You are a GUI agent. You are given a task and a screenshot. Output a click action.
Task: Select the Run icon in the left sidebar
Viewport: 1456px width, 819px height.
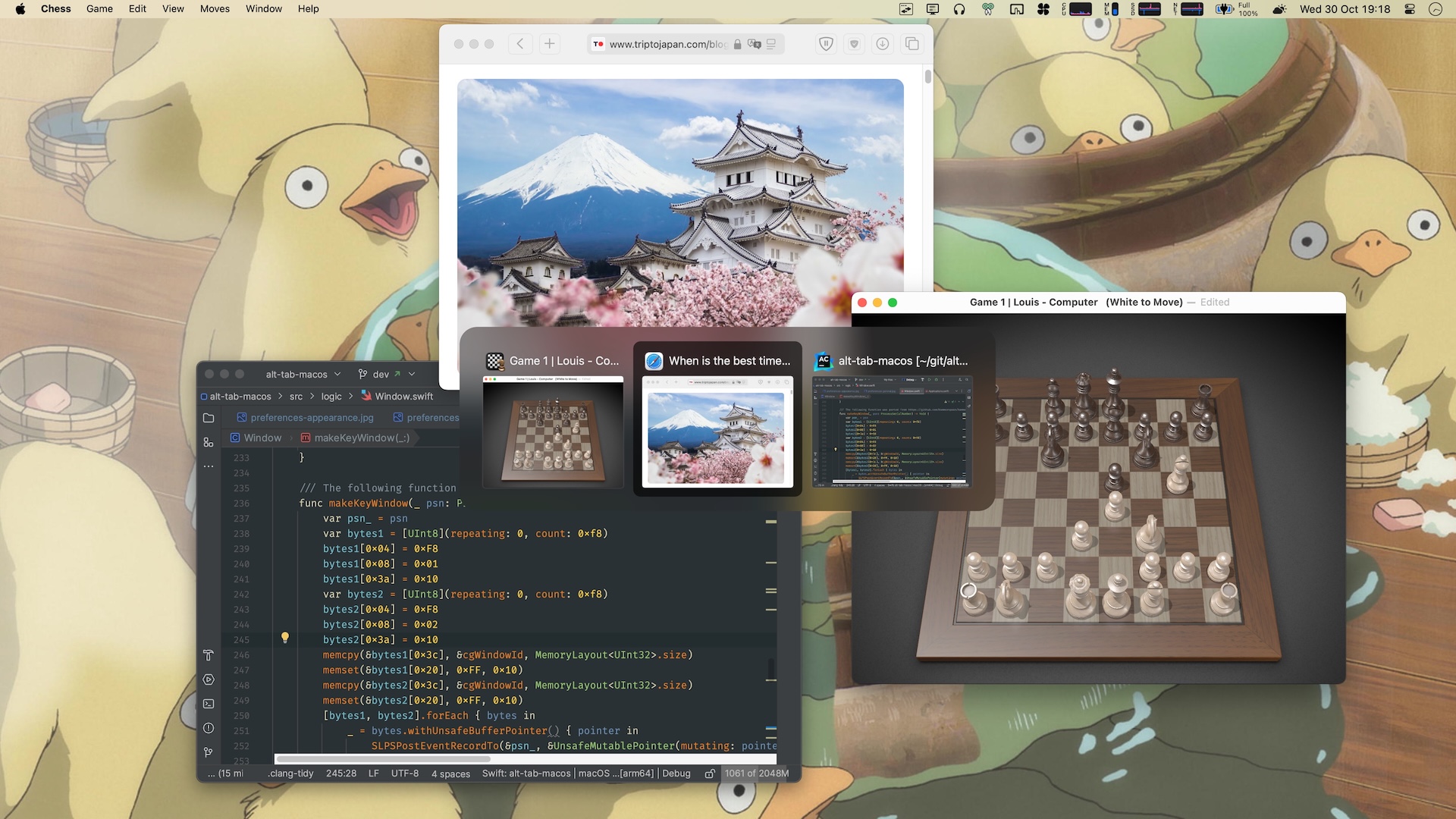click(x=209, y=680)
